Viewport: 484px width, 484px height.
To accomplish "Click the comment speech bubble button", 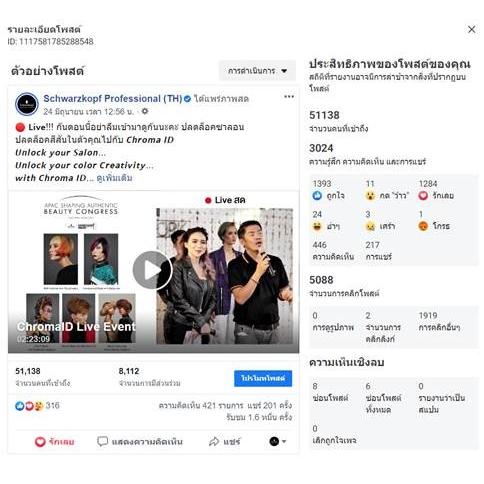I will tap(140, 442).
